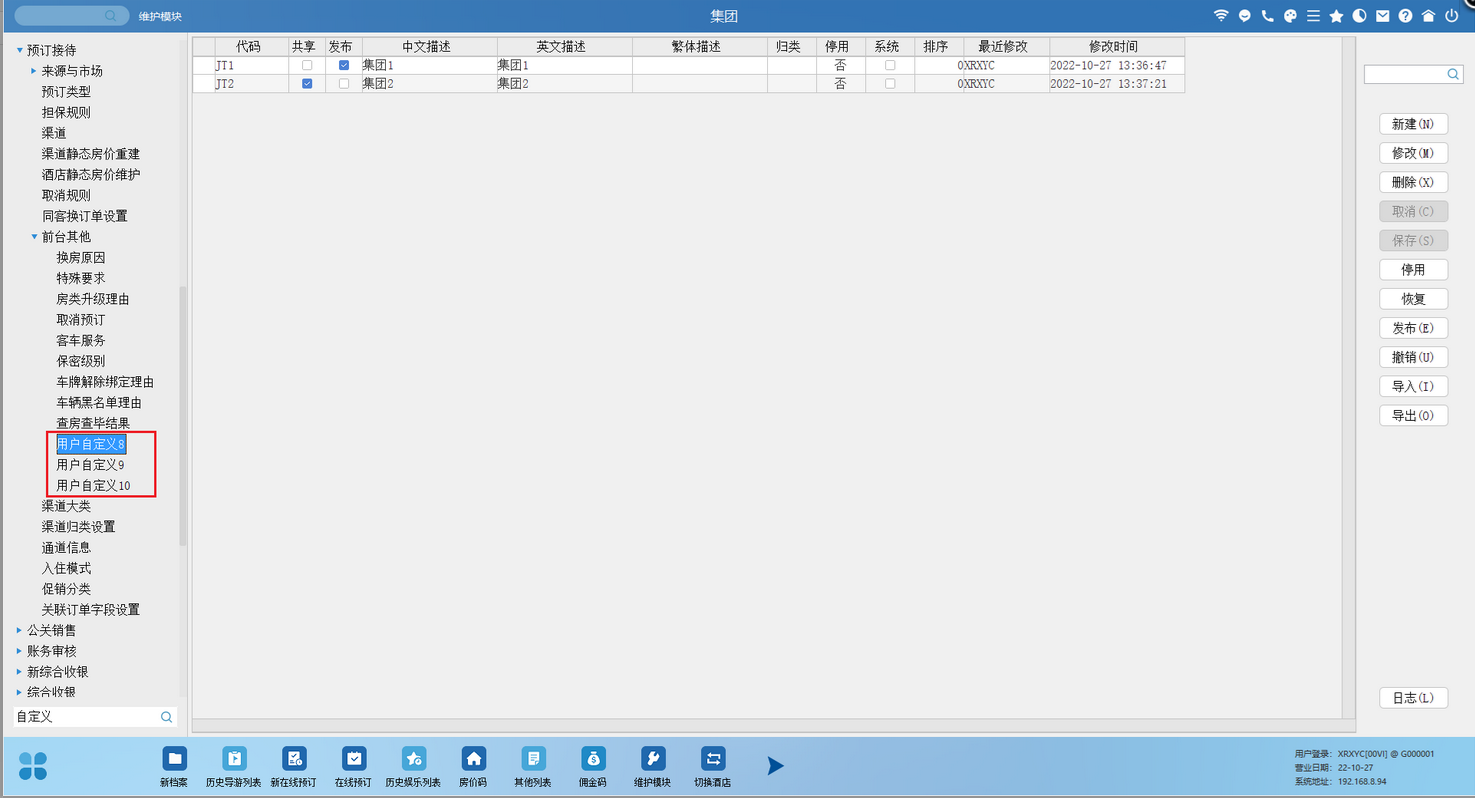Viewport: 1475px width, 798px height.
Task: Collapse the 前台其他 tree node
Action: 34,237
